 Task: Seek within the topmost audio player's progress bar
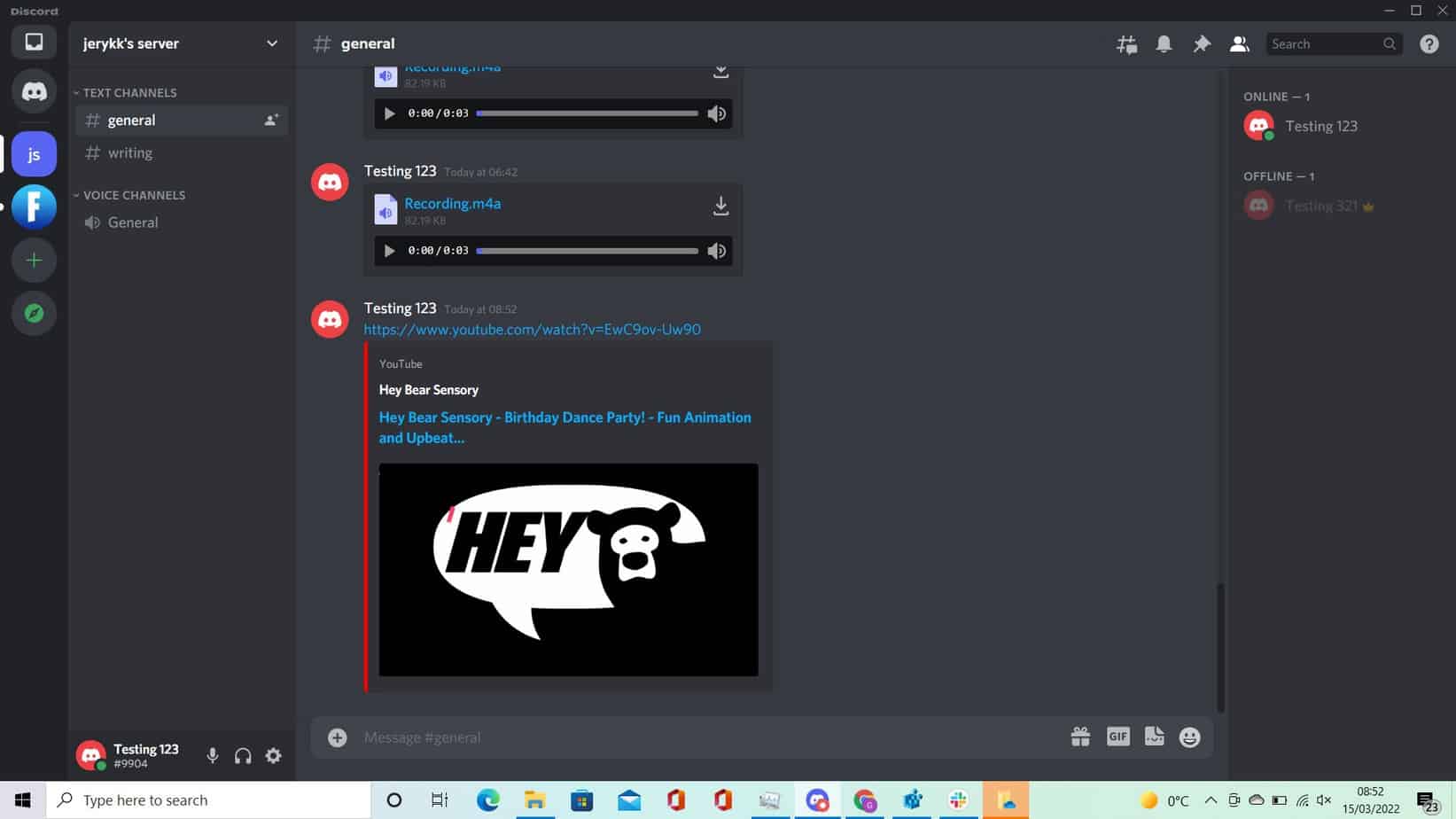[587, 113]
